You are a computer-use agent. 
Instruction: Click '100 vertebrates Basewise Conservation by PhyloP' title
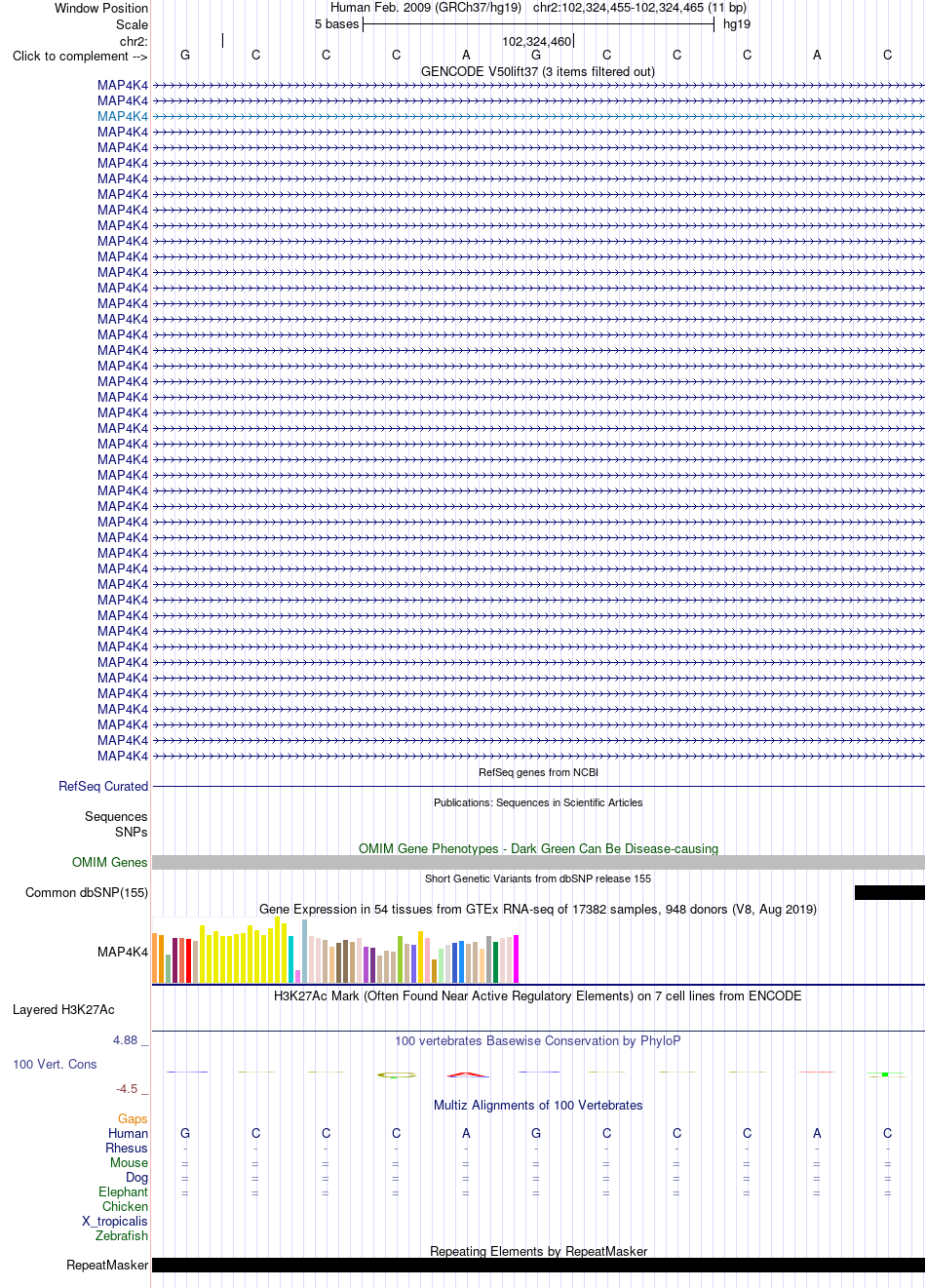[x=538, y=1040]
